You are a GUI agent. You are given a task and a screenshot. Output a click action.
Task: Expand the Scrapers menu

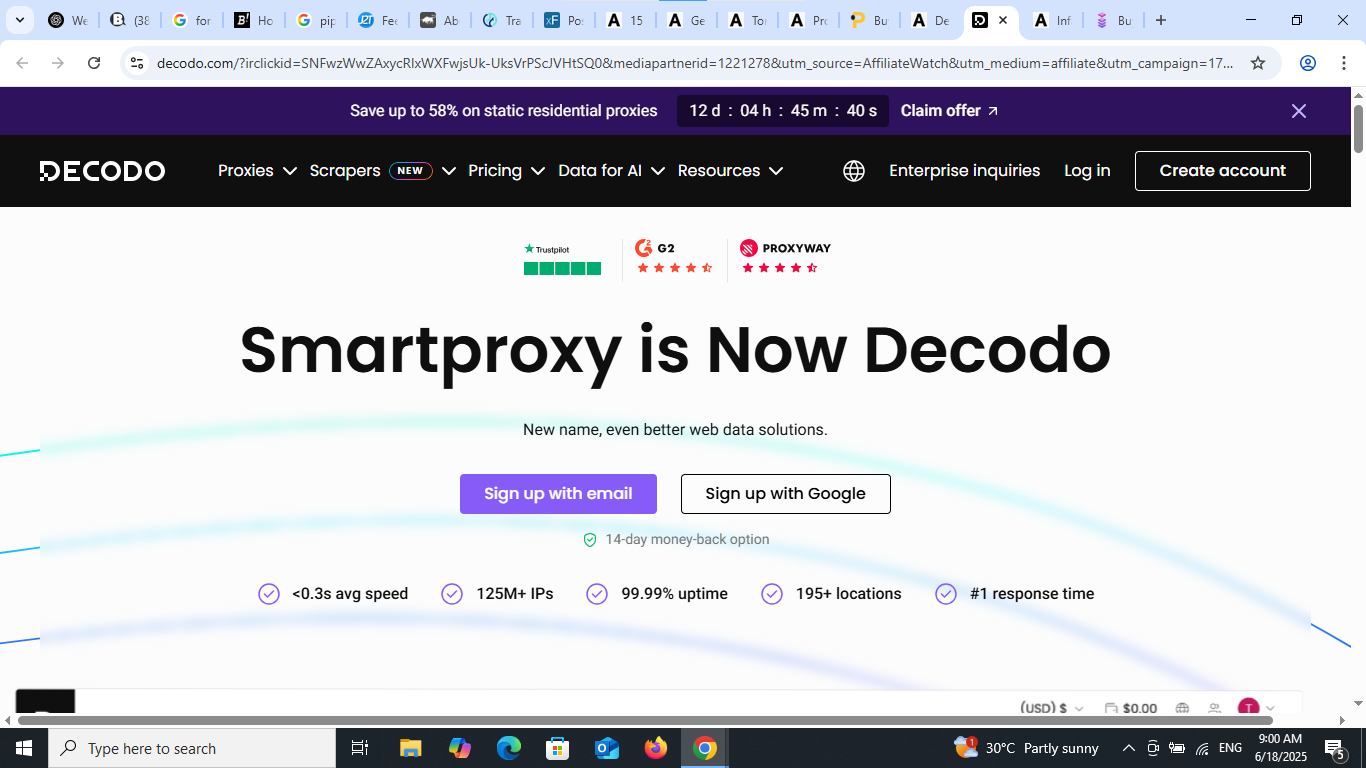[x=383, y=171]
